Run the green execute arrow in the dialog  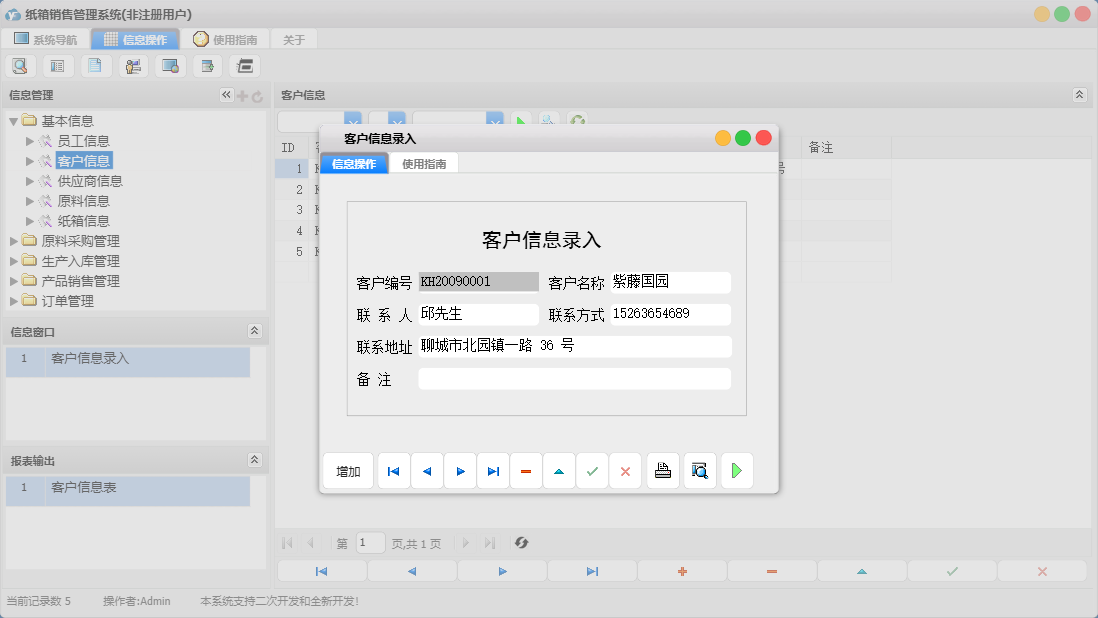coord(737,470)
